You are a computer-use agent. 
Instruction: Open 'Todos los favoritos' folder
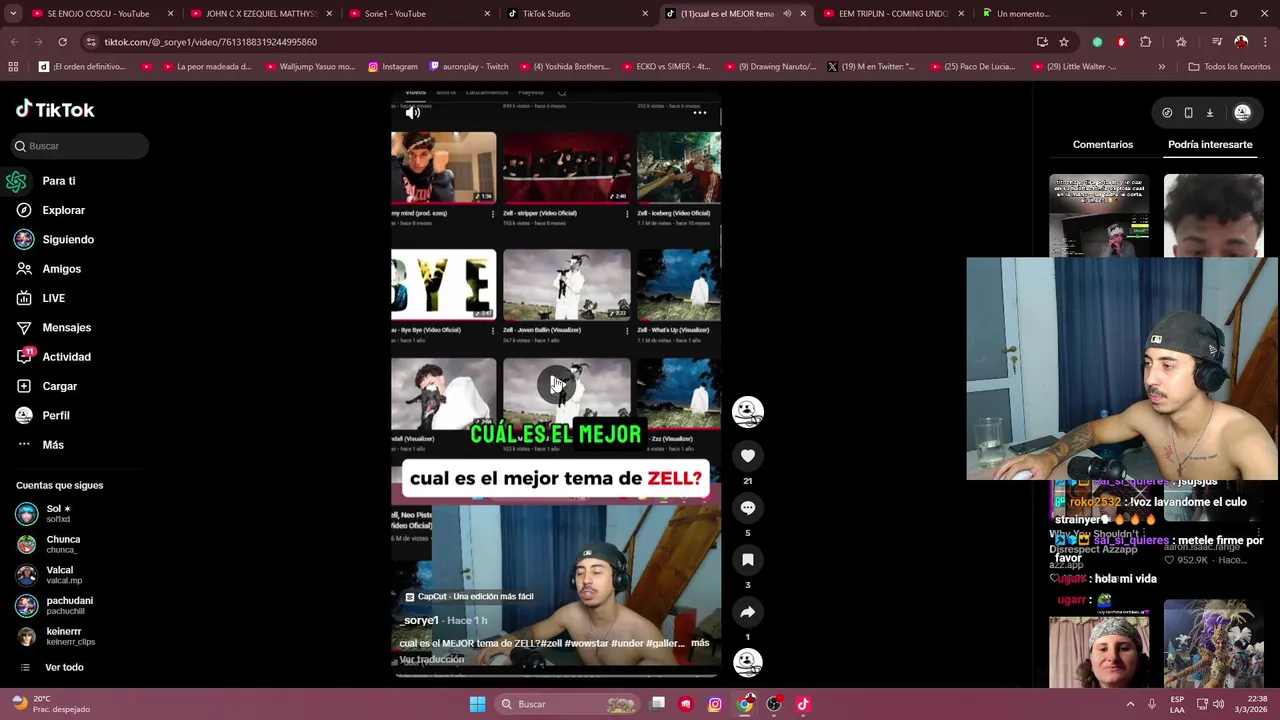1229,67
